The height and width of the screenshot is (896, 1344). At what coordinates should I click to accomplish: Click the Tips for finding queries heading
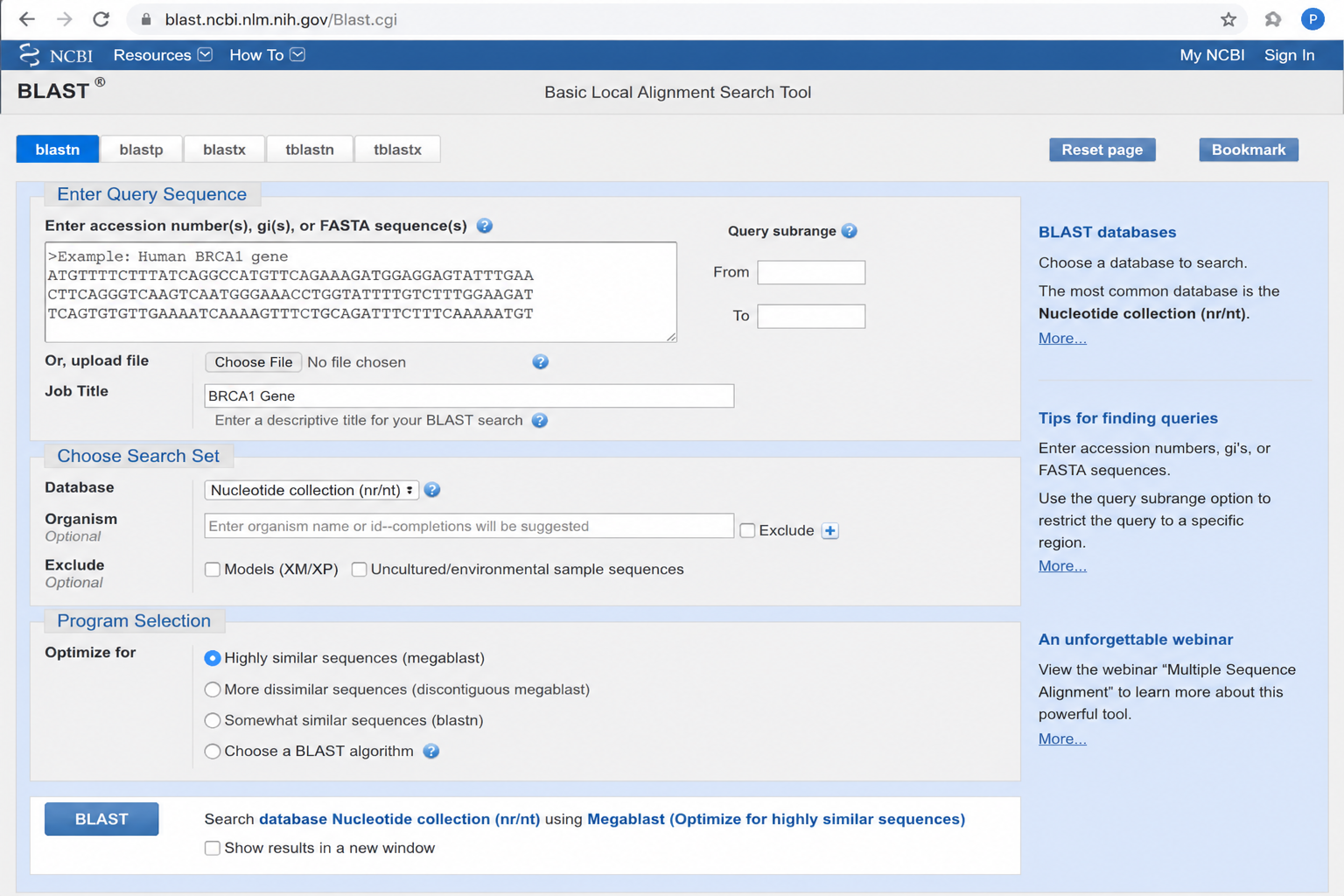(1128, 418)
